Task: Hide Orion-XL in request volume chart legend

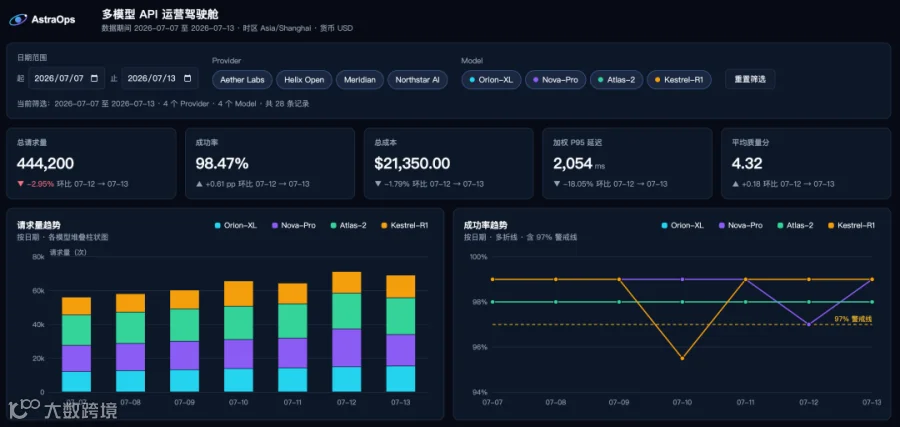Action: pos(235,226)
